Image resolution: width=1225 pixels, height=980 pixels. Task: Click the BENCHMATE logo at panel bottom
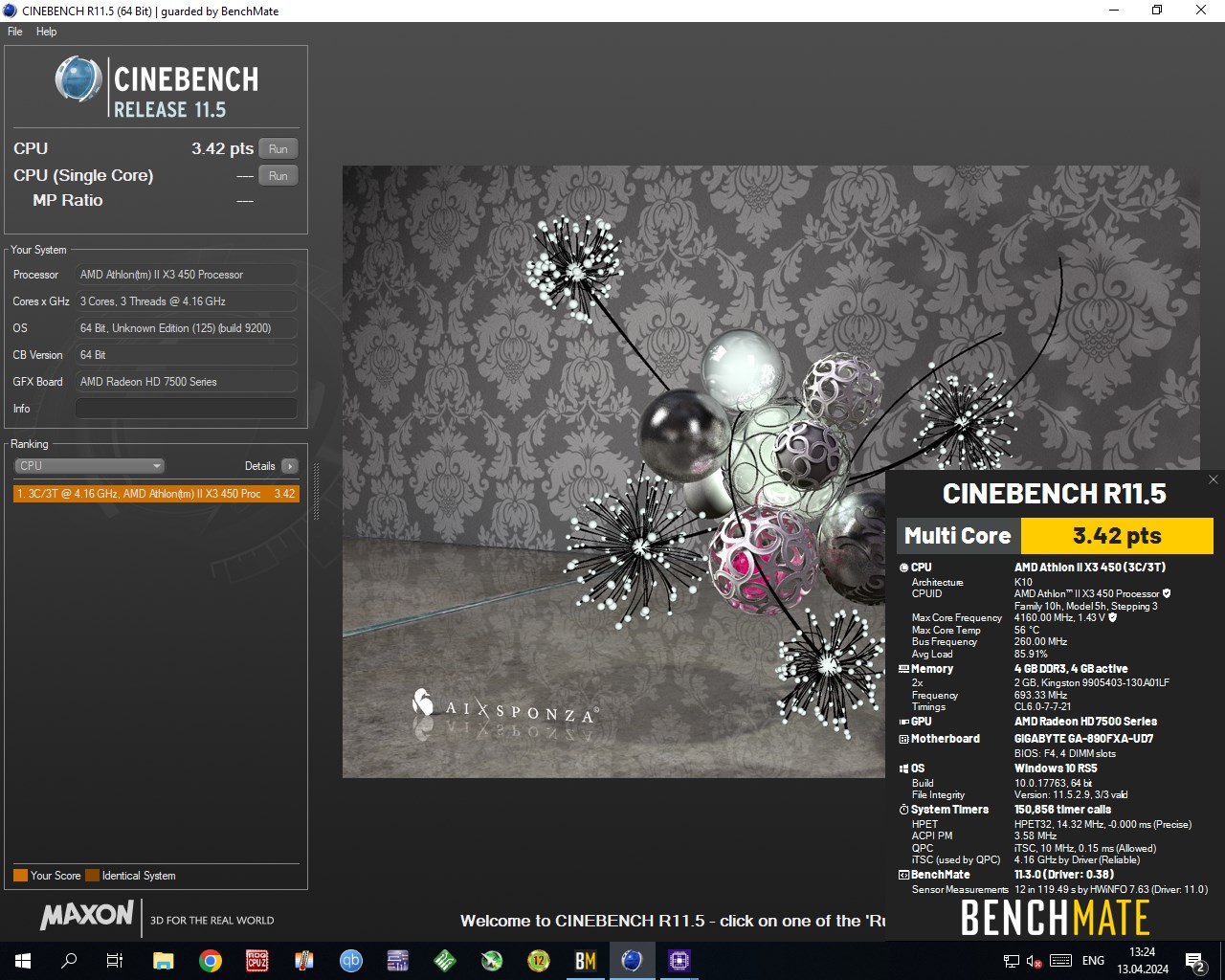[x=1055, y=918]
